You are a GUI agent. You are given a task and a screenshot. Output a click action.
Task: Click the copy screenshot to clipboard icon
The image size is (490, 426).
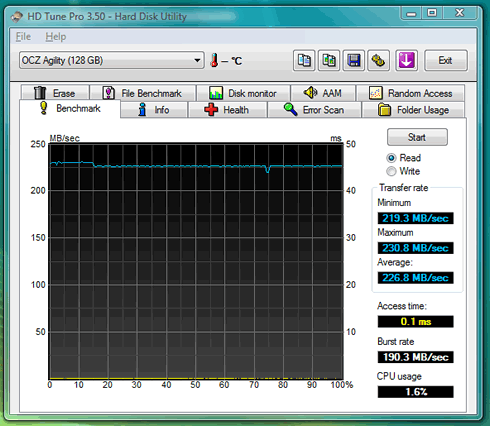[x=329, y=61]
